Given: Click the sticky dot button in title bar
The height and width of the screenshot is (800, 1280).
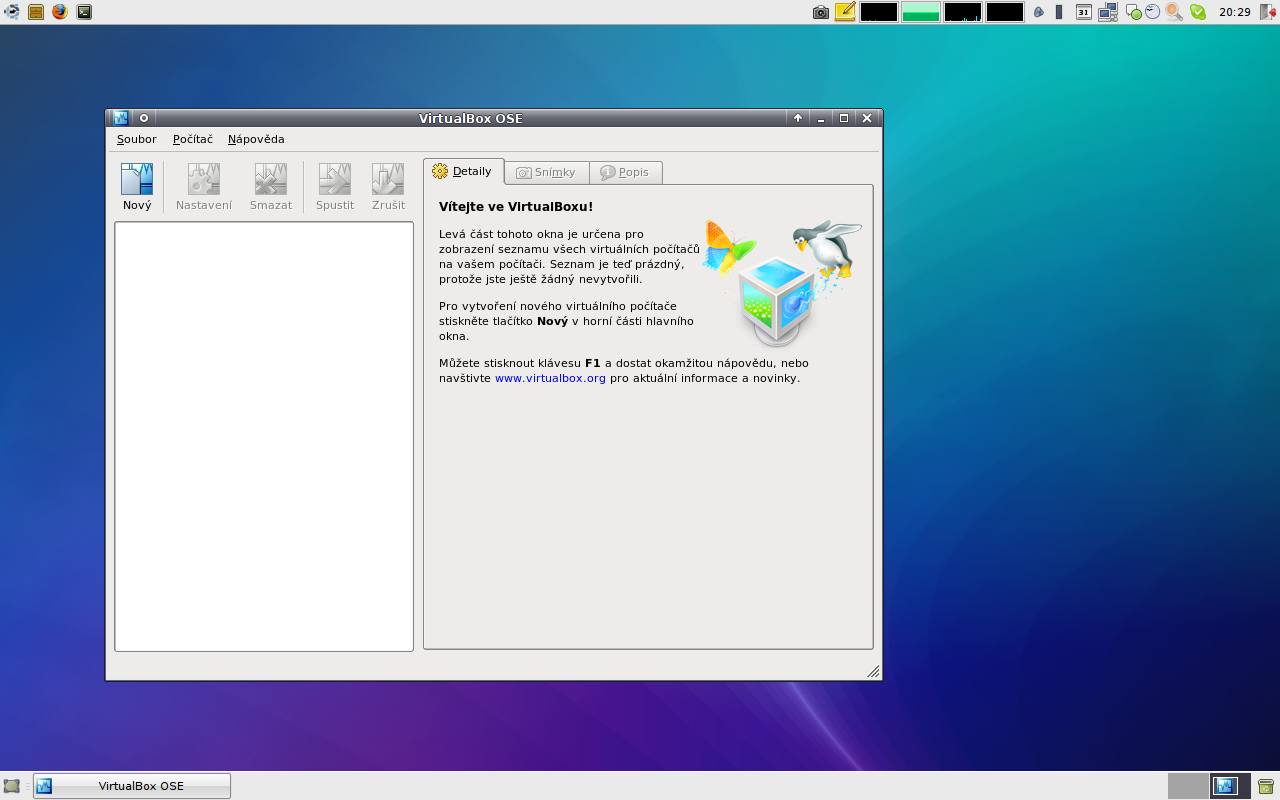Looking at the screenshot, I should pyautogui.click(x=144, y=118).
